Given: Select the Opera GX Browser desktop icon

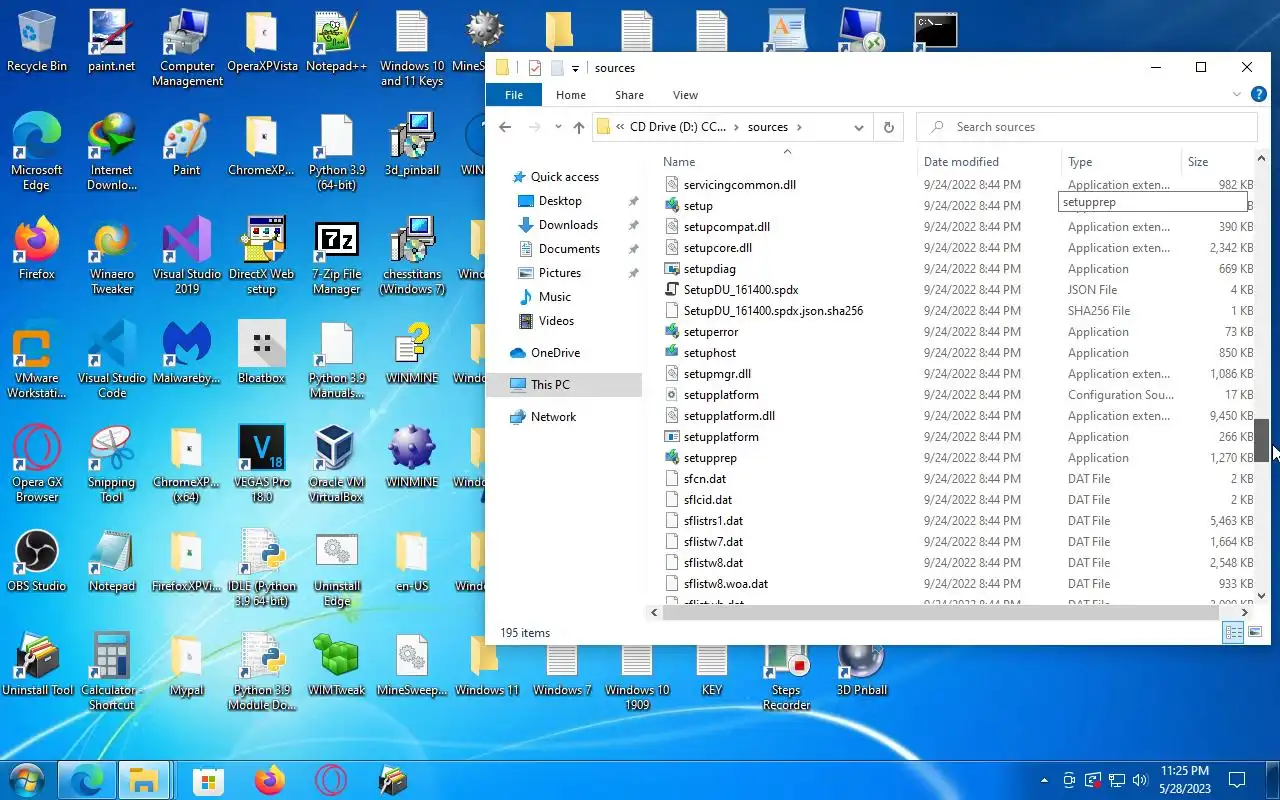Looking at the screenshot, I should (x=37, y=465).
